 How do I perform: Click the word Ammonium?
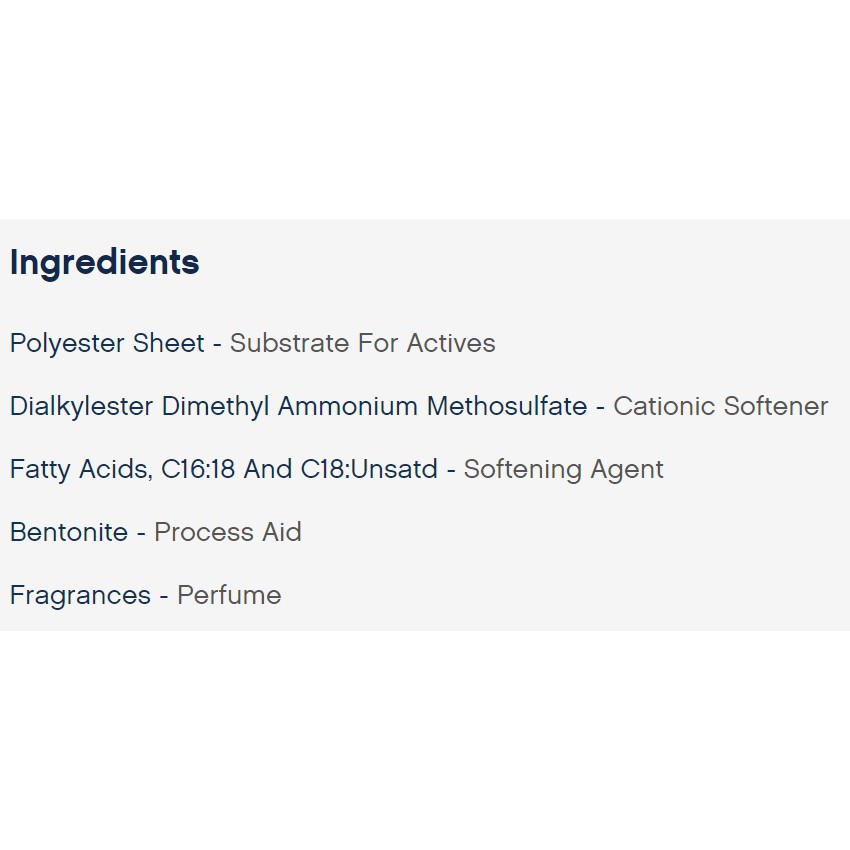(348, 406)
